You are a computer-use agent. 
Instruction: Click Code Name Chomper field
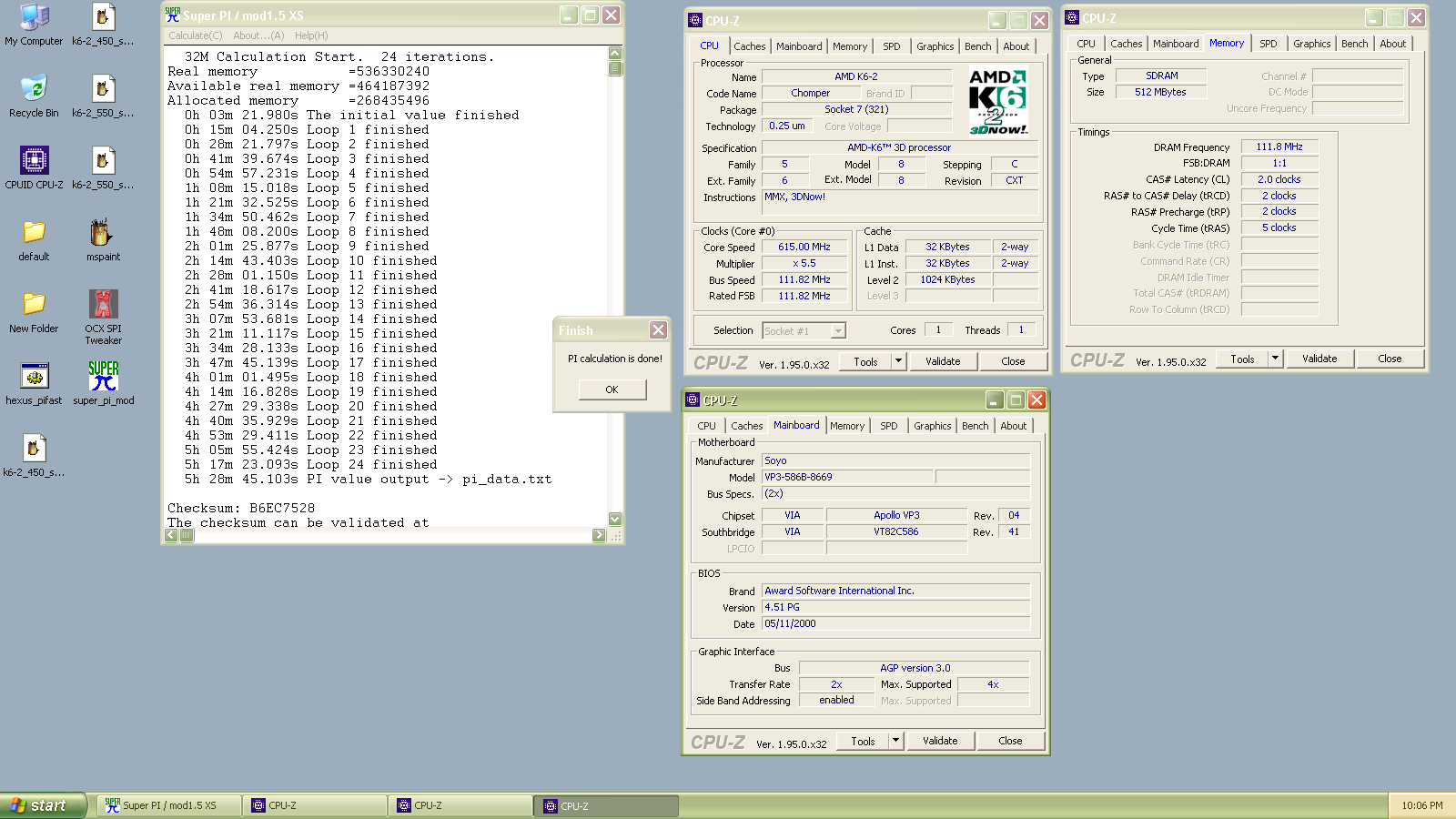pos(810,93)
